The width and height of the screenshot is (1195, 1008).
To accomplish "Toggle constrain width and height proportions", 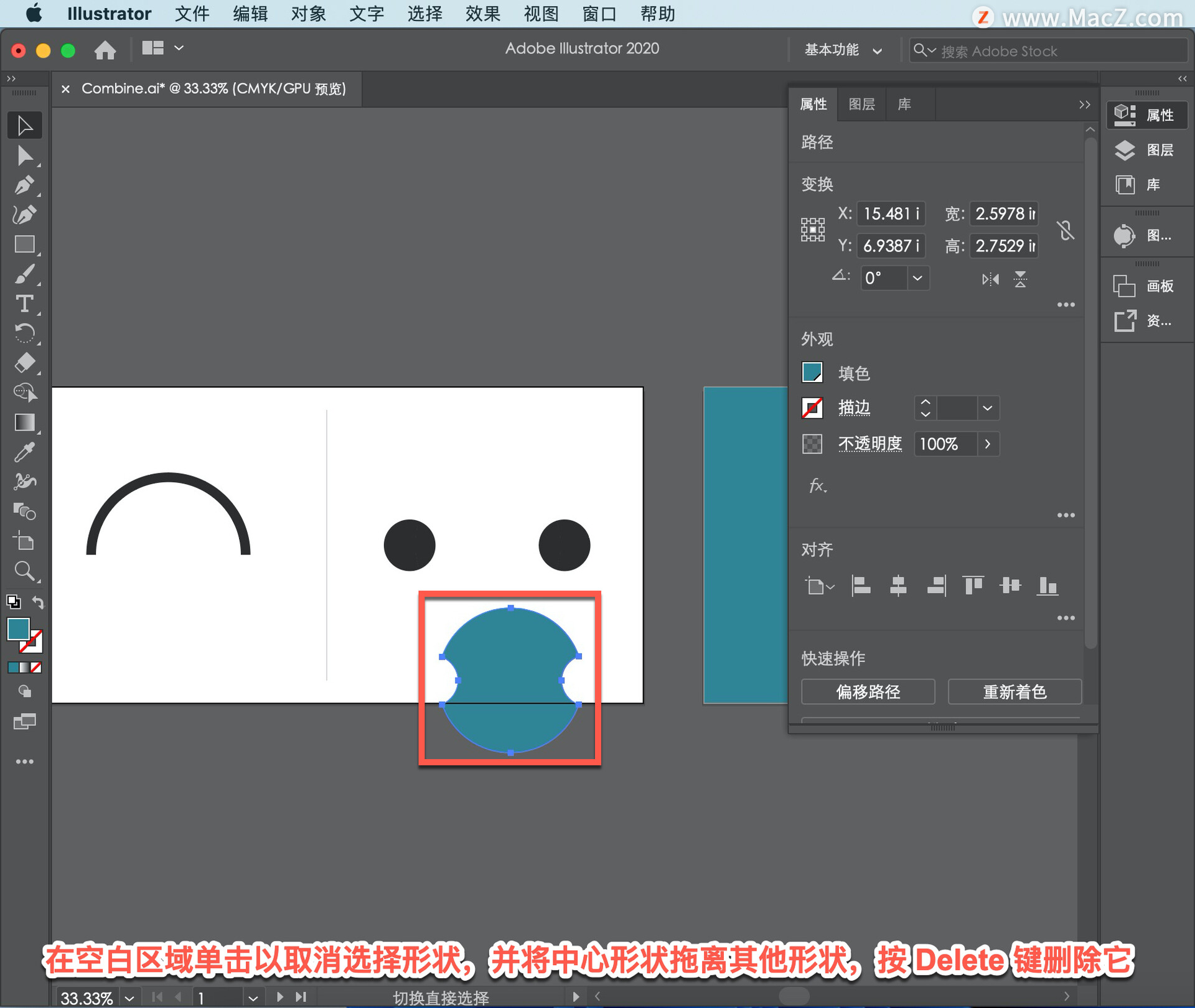I will click(x=1066, y=230).
